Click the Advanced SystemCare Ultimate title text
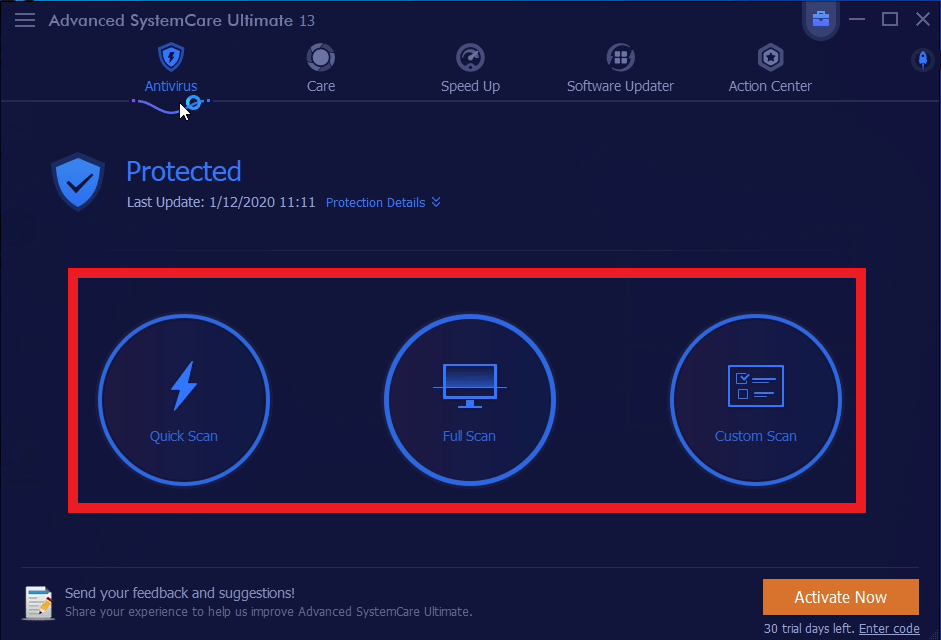 point(182,20)
